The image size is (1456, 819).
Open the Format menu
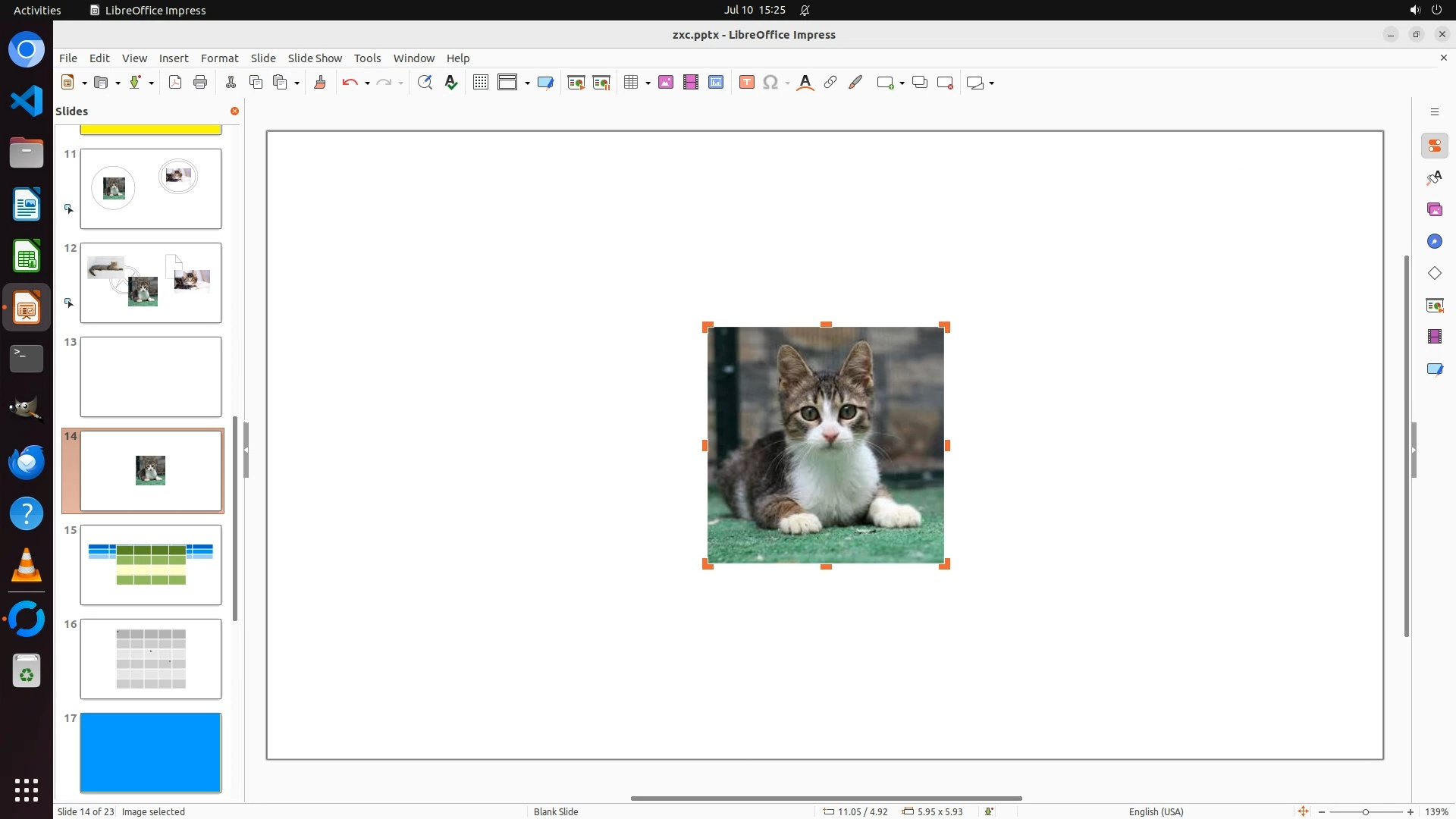[219, 58]
